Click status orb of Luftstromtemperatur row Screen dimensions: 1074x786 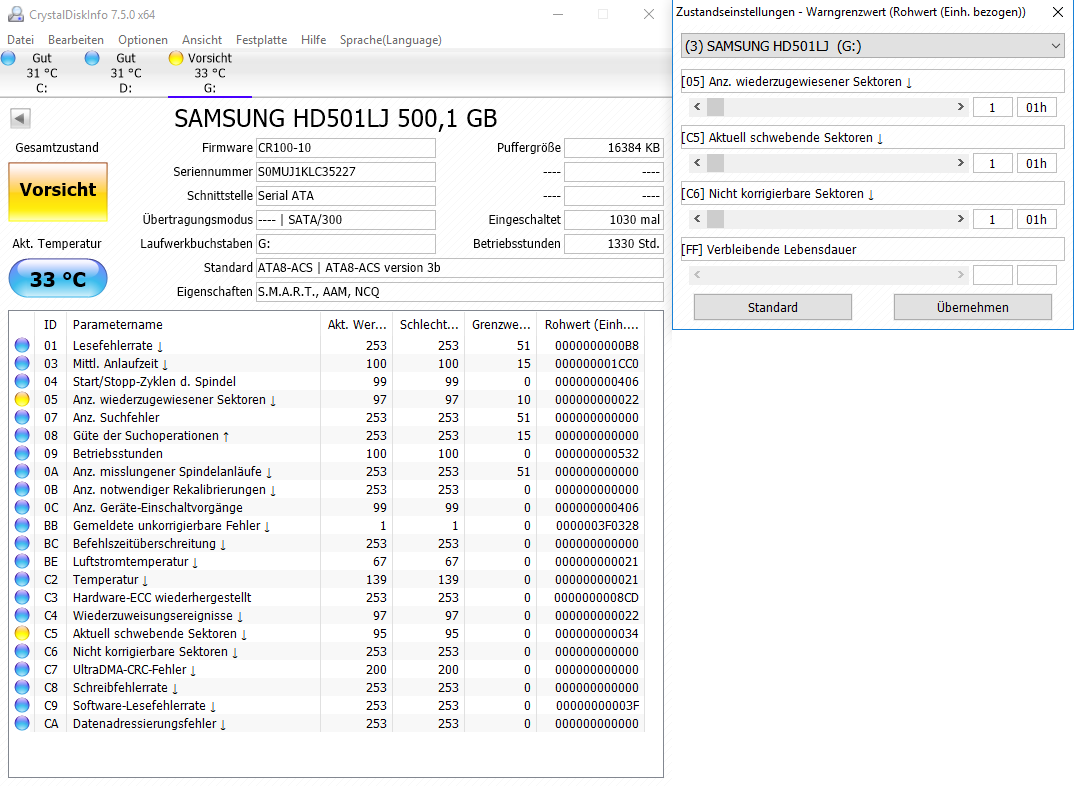(x=22, y=561)
